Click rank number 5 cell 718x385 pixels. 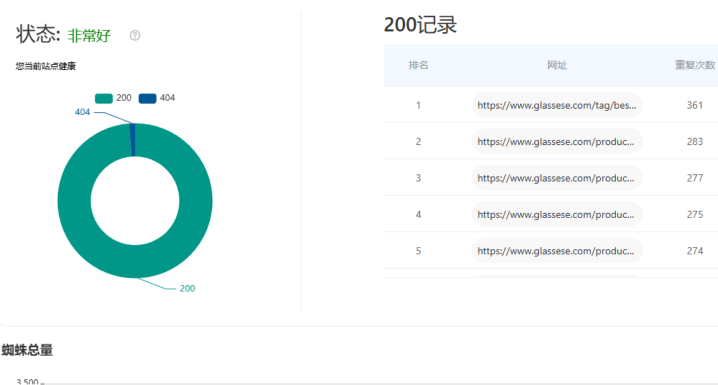point(418,251)
